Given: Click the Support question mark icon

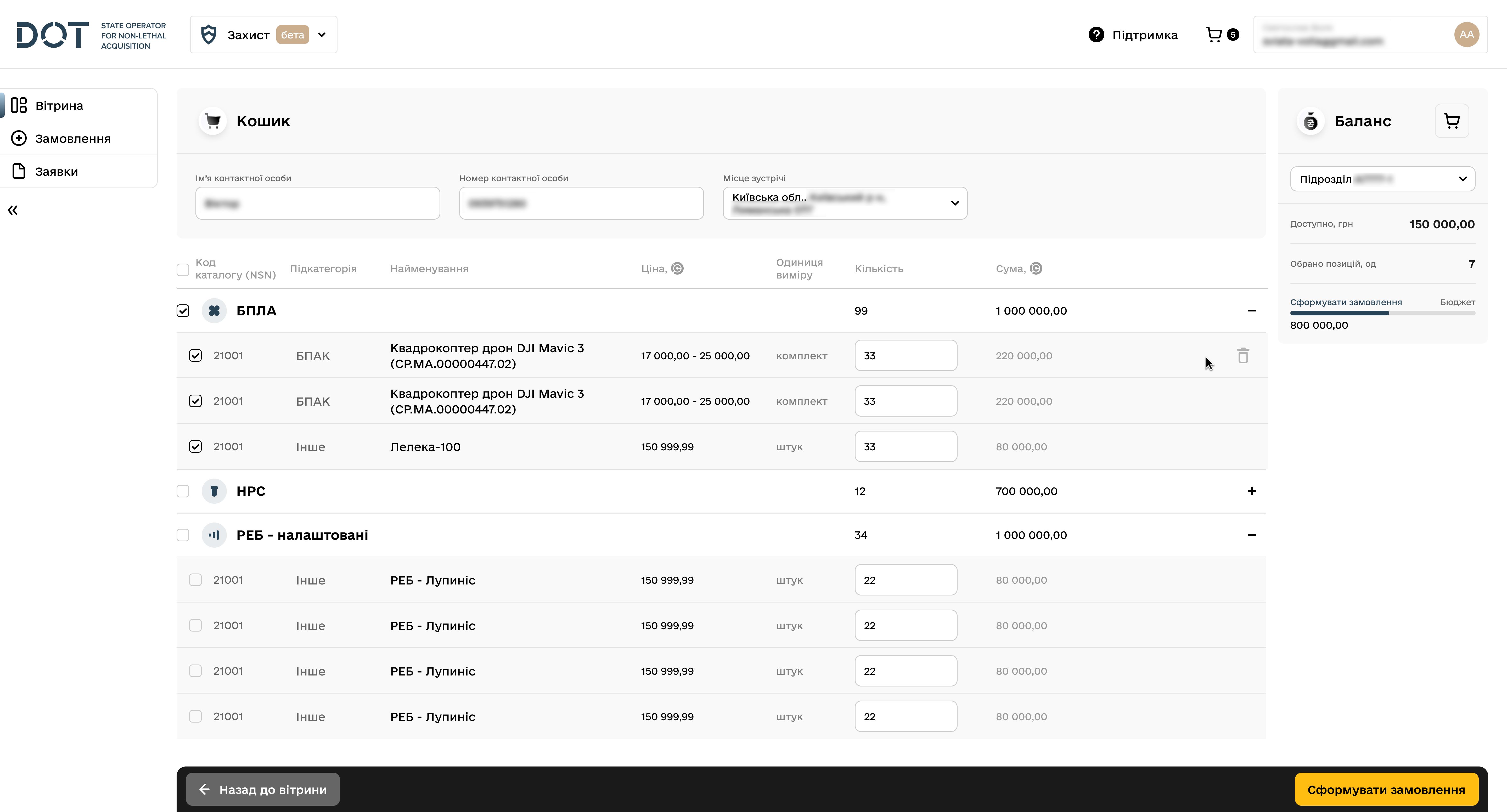Looking at the screenshot, I should (x=1096, y=35).
